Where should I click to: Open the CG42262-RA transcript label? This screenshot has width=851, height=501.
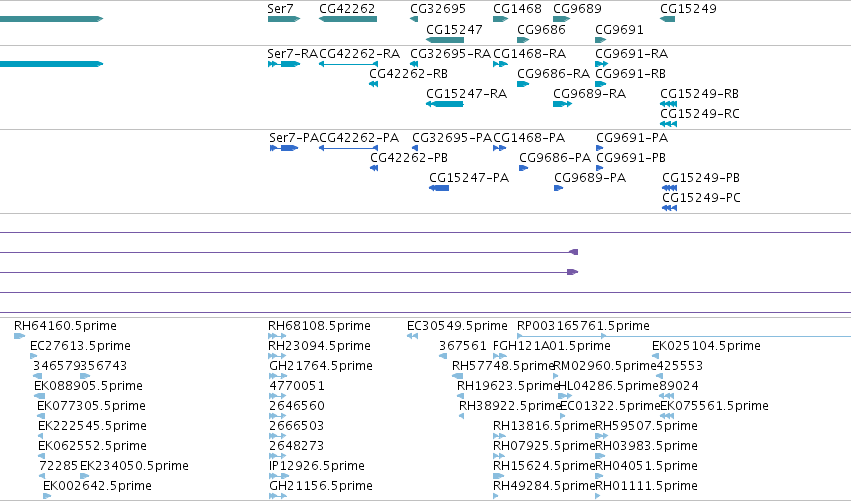pyautogui.click(x=359, y=54)
